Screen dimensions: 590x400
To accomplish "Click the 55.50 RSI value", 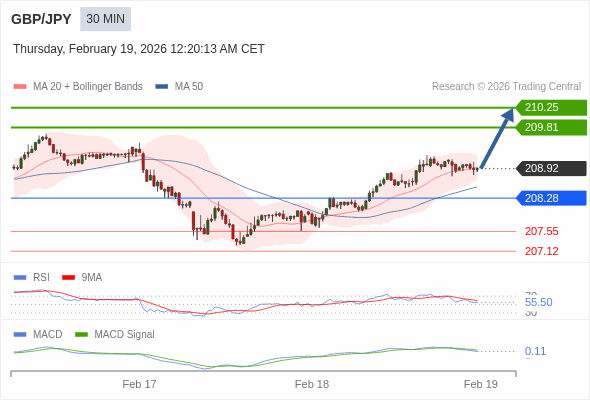I will tap(538, 302).
